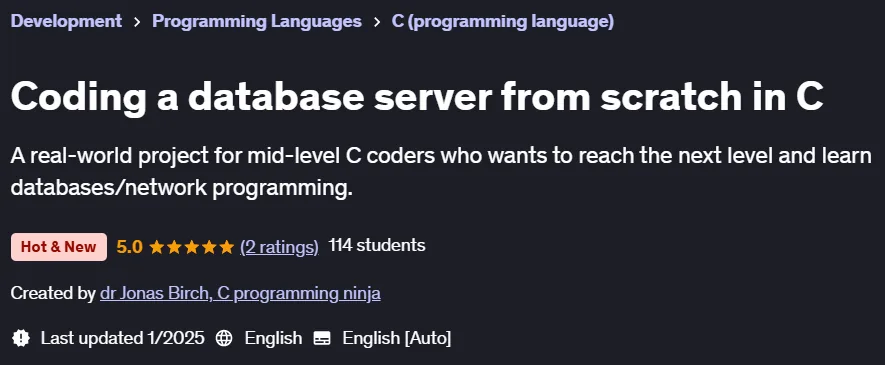Click the closed captions icon

(x=322, y=338)
